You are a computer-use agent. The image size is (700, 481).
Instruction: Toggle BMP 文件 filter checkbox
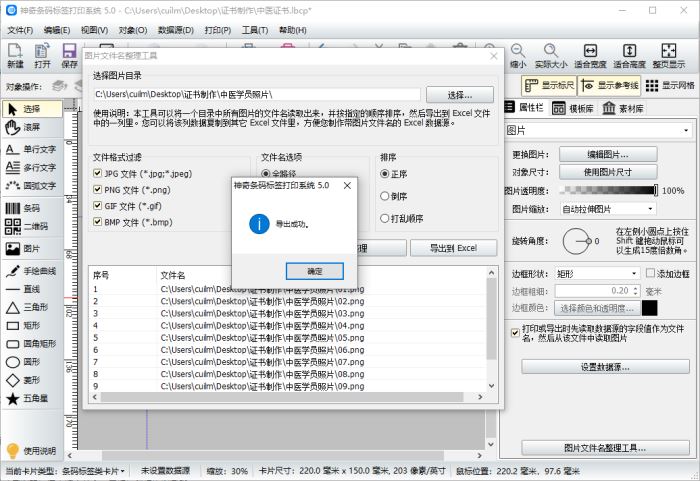pos(97,222)
